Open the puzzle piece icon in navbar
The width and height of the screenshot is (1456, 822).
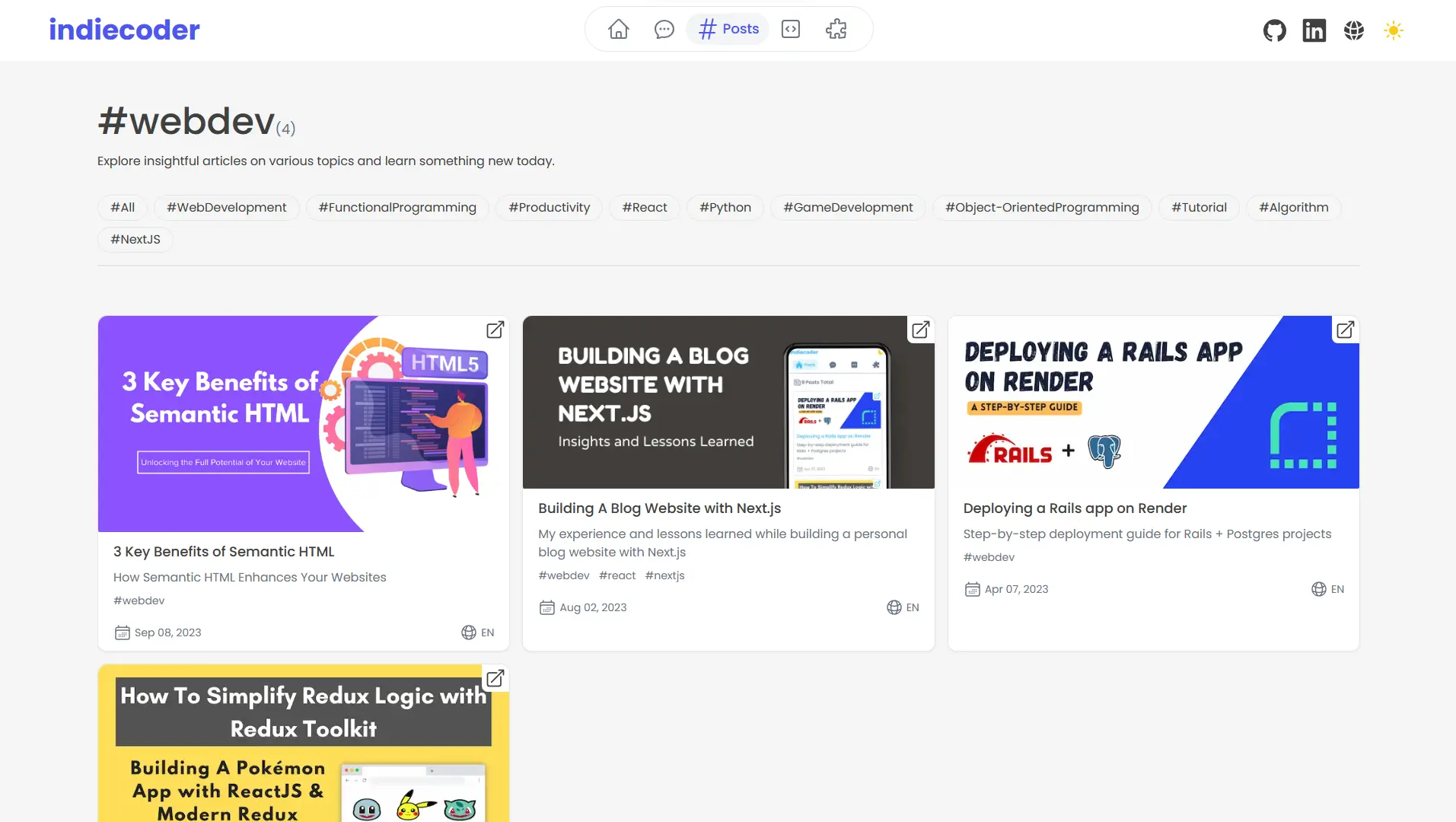pos(836,29)
